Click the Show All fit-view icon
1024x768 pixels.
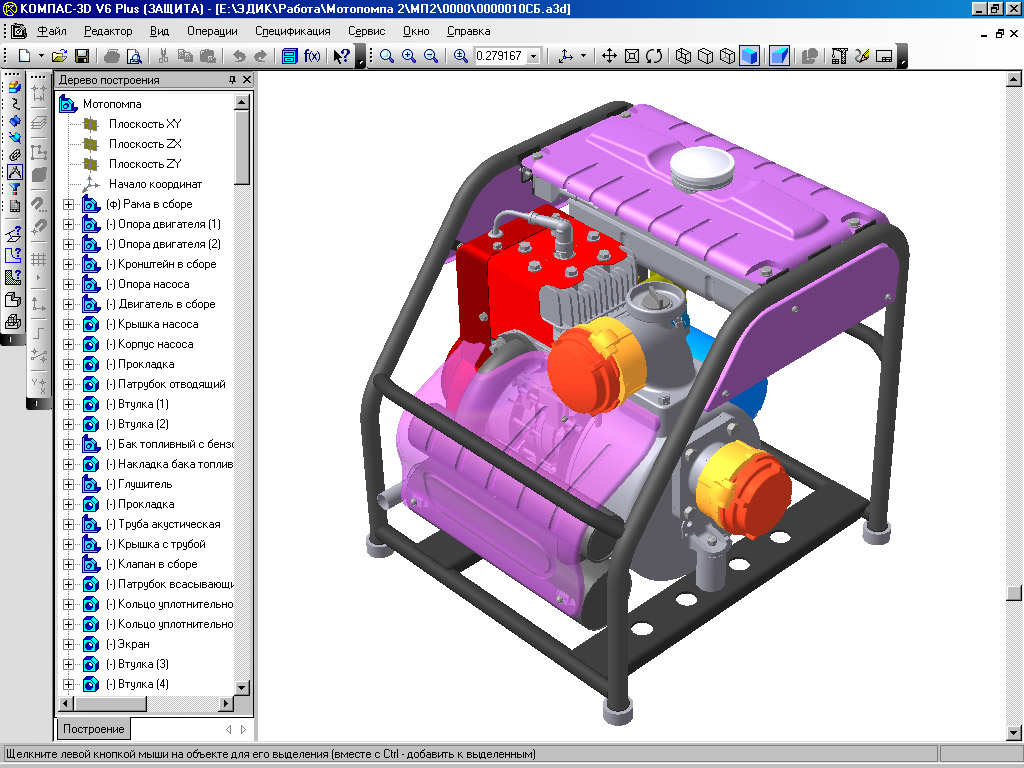631,56
